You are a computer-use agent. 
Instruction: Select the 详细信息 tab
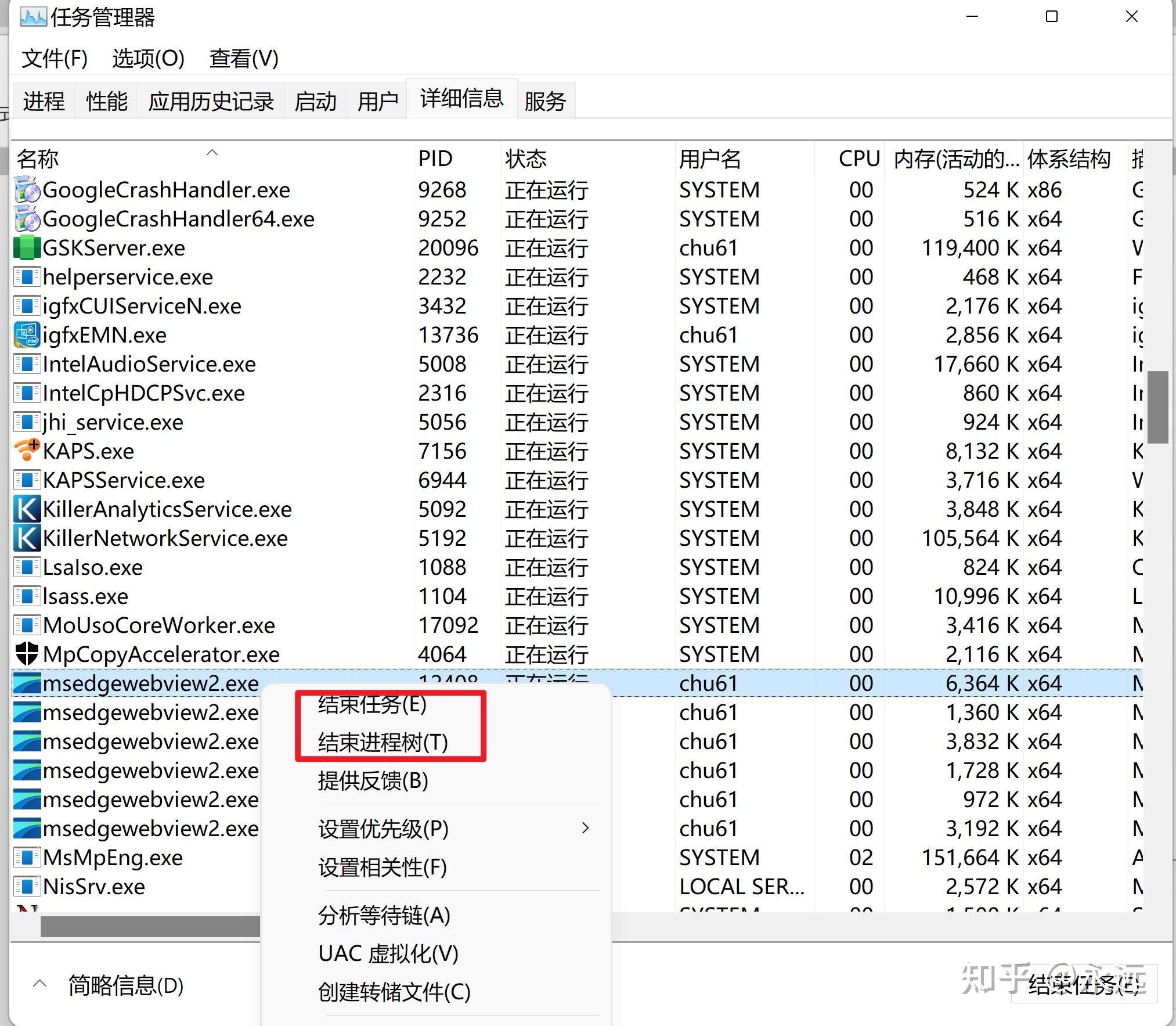462,98
